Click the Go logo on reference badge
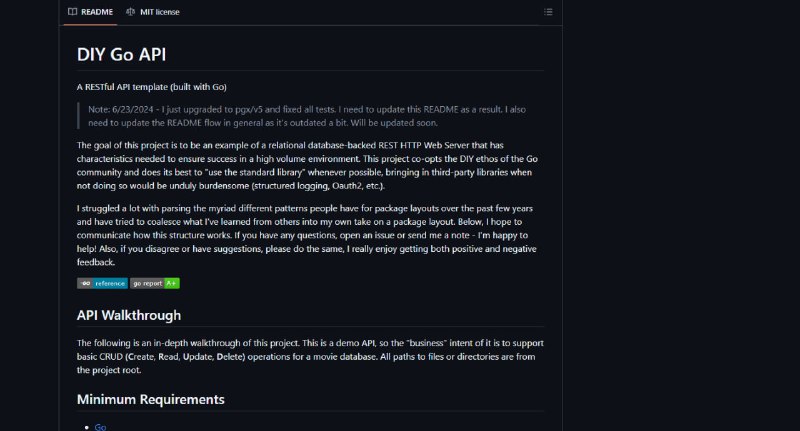800x431 pixels. (85, 283)
